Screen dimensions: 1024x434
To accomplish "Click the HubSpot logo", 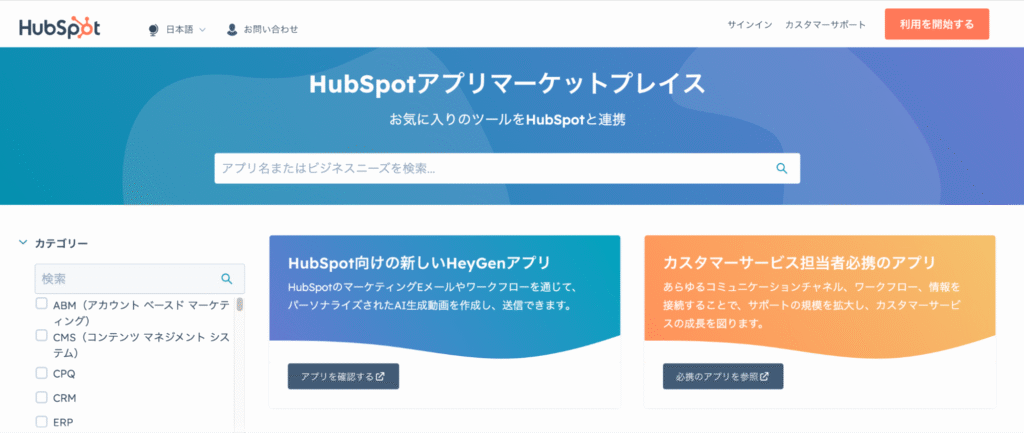I will (60, 27).
